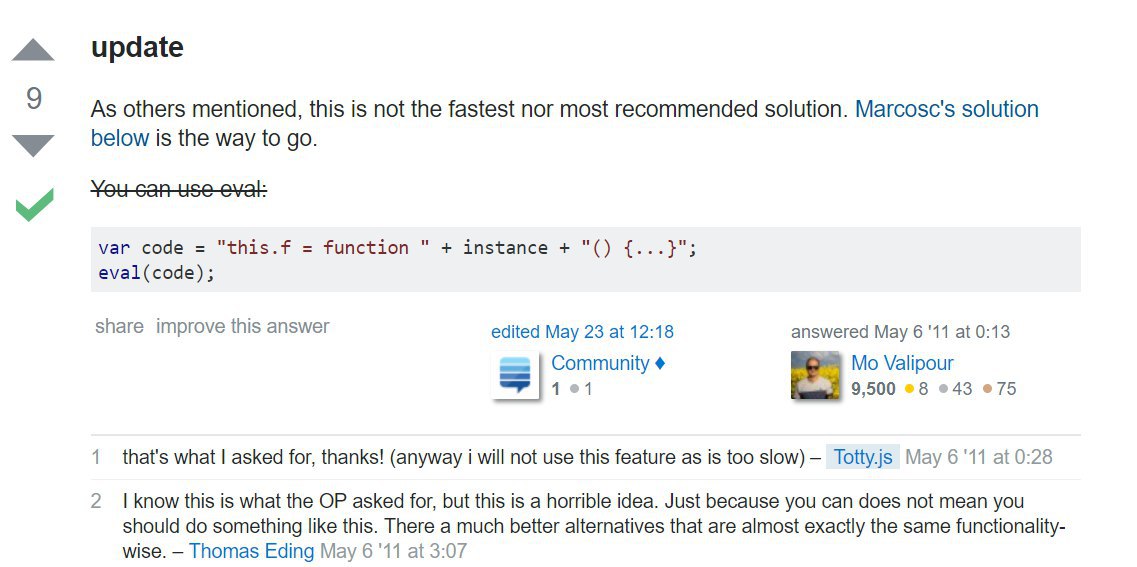Click the "update" heading of the answer
The height and width of the screenshot is (567, 1137).
pyautogui.click(x=137, y=47)
